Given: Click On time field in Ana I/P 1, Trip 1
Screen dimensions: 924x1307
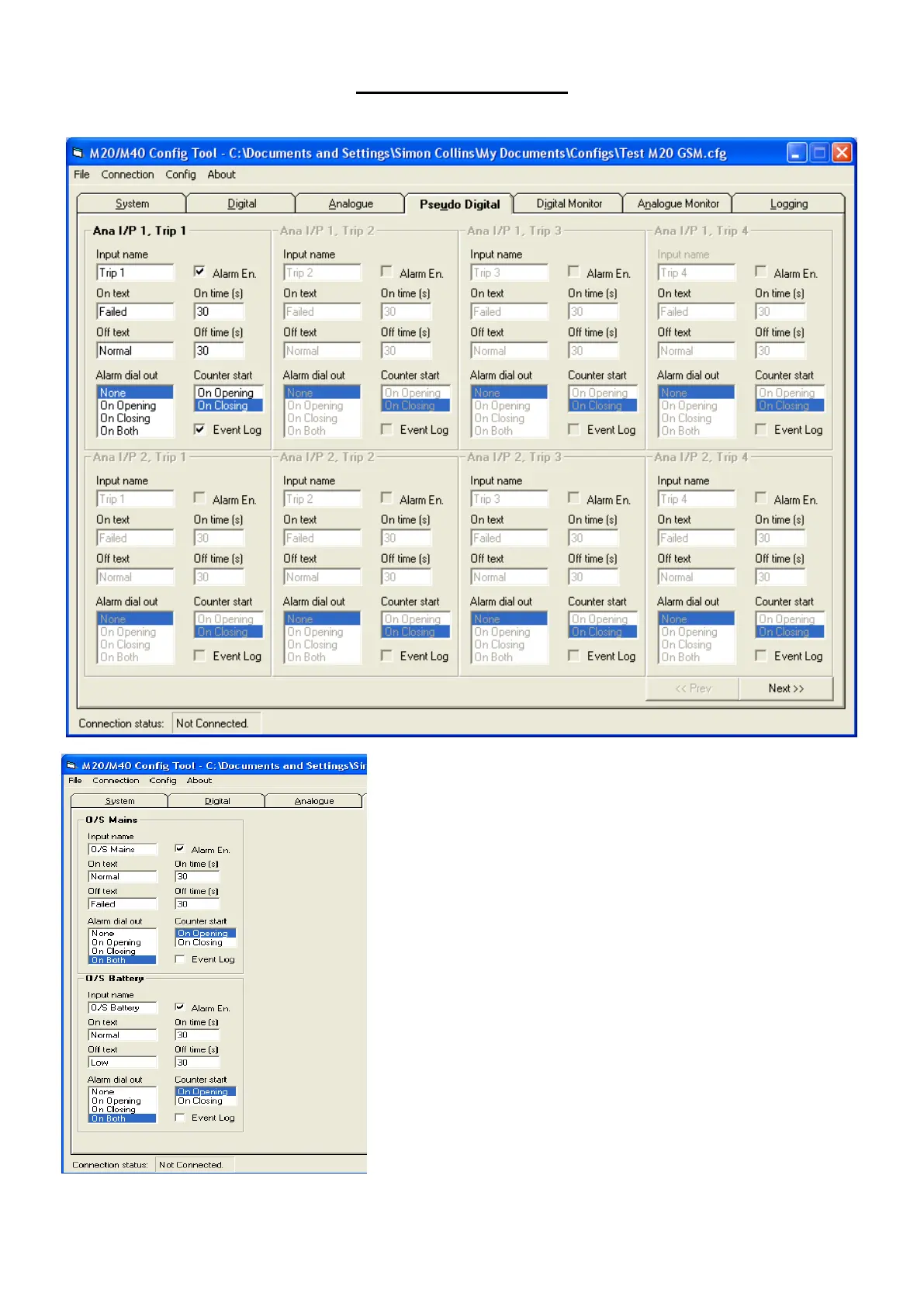Looking at the screenshot, I should pyautogui.click(x=219, y=311).
